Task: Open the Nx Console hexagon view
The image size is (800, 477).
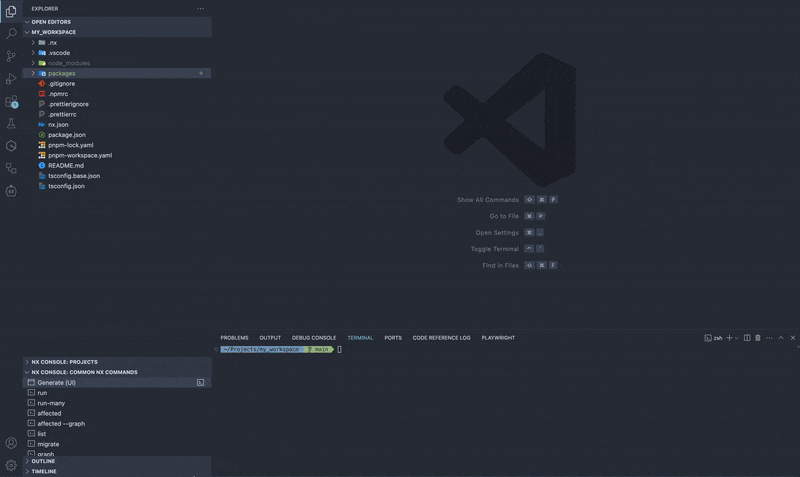Action: pos(11,146)
